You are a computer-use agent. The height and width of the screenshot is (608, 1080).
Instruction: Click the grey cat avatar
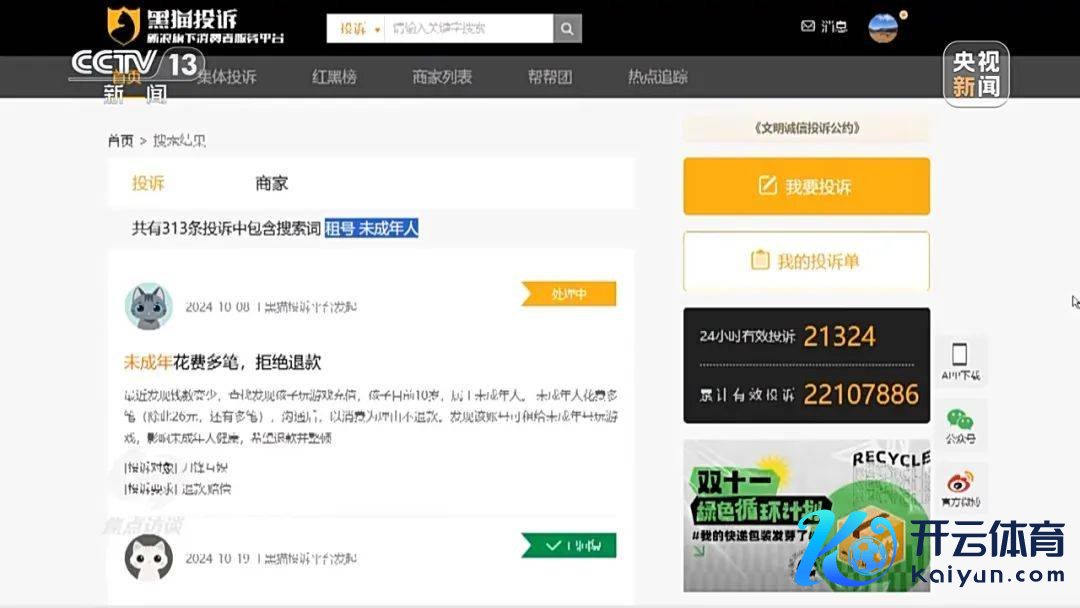coord(149,307)
